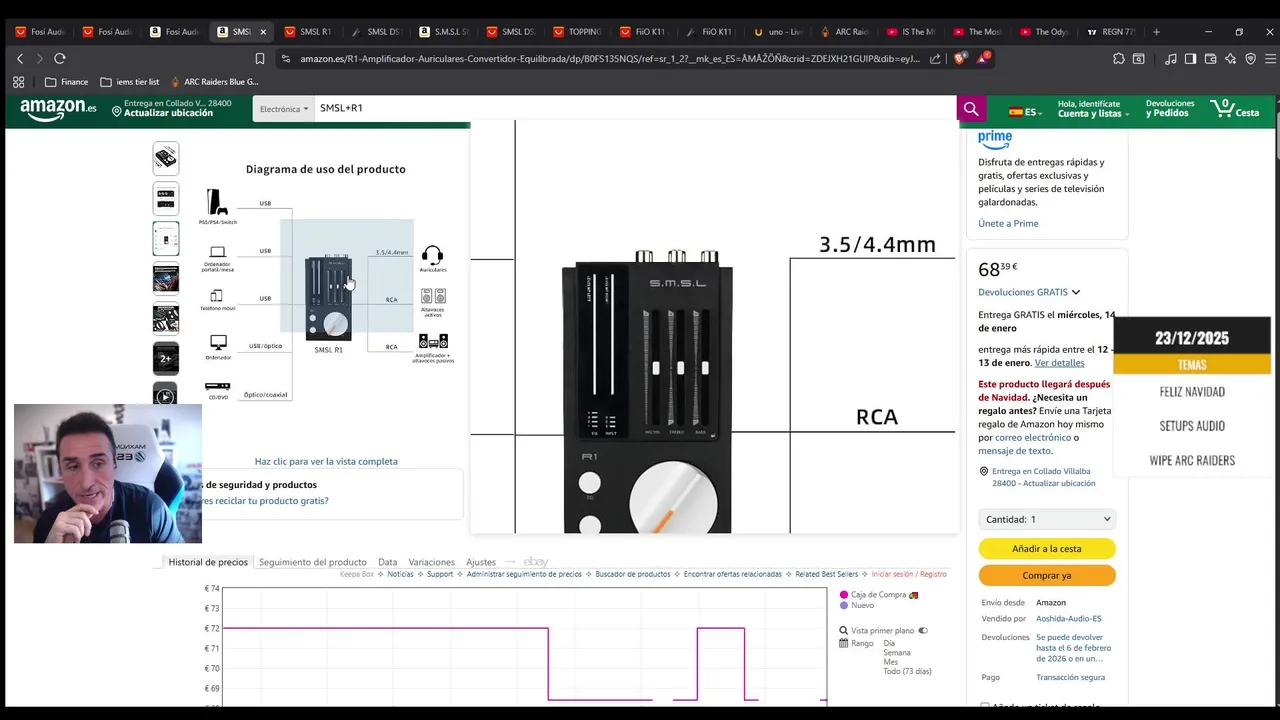The width and height of the screenshot is (1280, 720).
Task: Click the Comprar ya button
Action: tap(1047, 576)
